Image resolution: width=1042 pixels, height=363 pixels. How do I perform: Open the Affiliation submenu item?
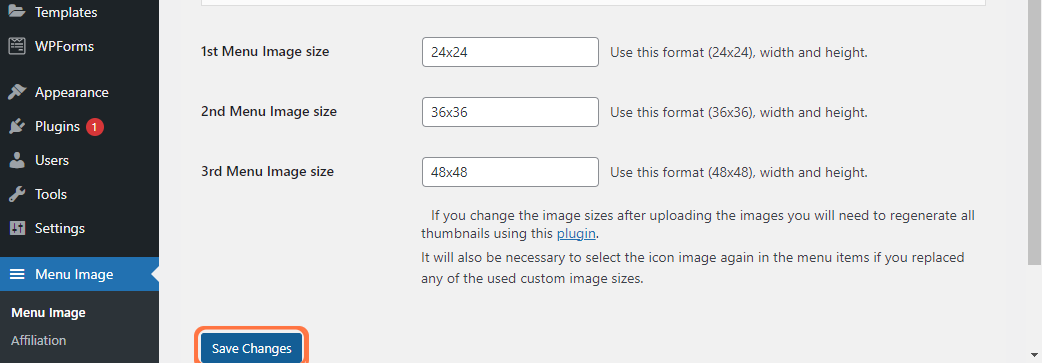point(39,340)
